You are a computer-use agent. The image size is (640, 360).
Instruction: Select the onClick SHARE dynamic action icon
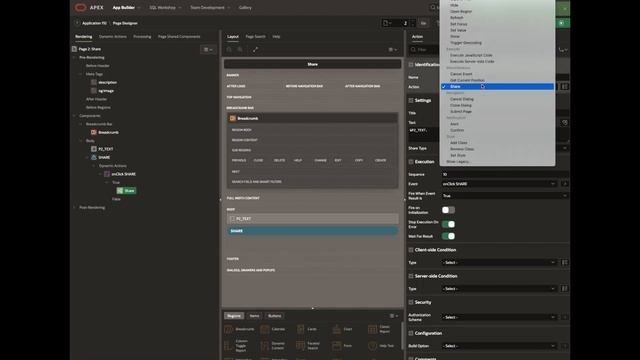107,174
